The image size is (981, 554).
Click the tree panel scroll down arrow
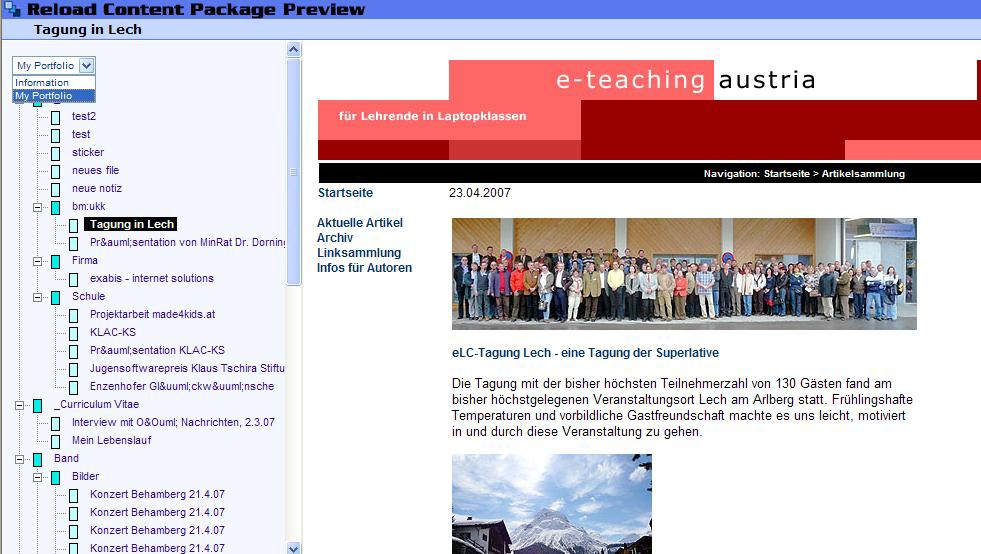coord(294,547)
